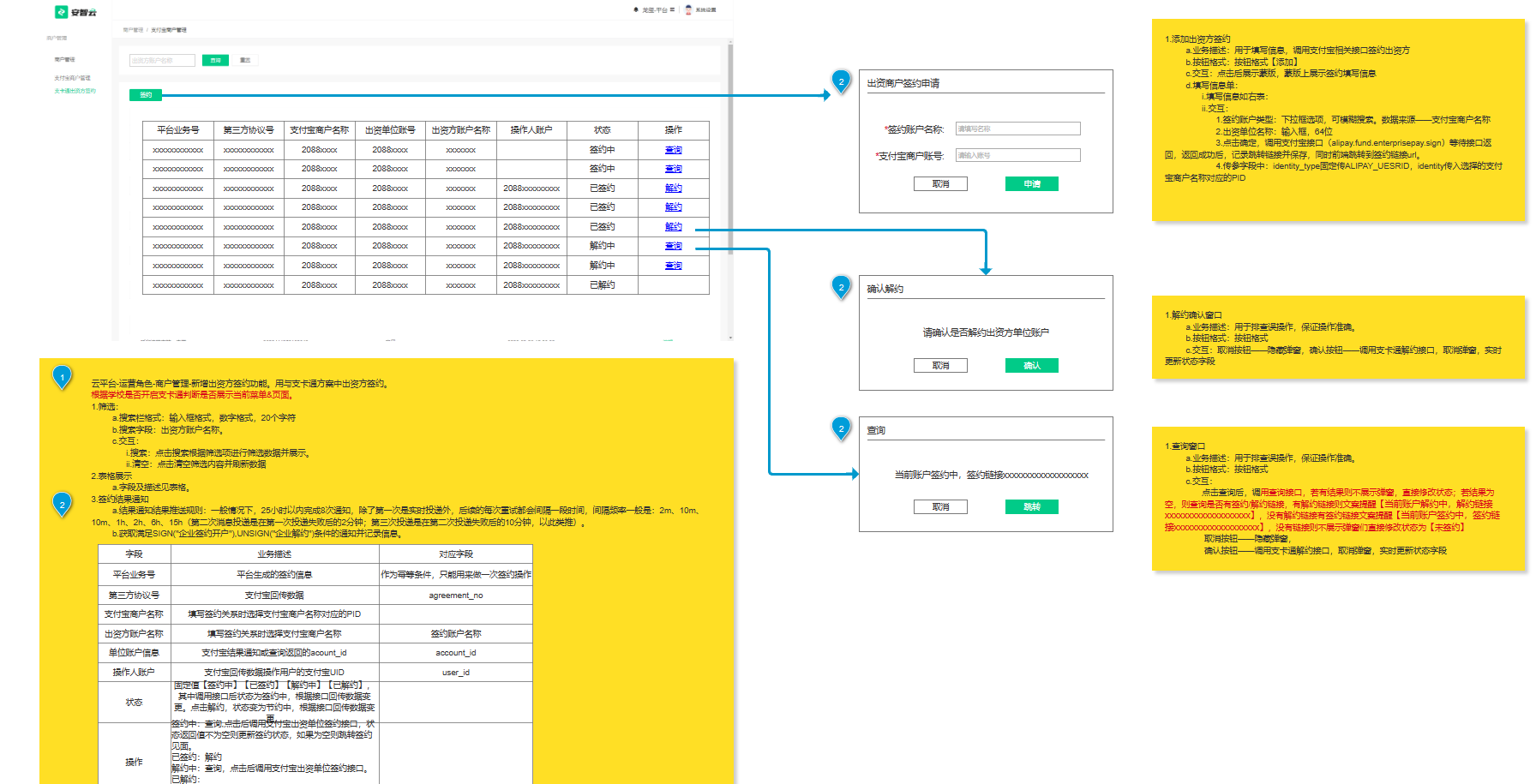
Task: Click the 操作 column header
Action: click(674, 130)
